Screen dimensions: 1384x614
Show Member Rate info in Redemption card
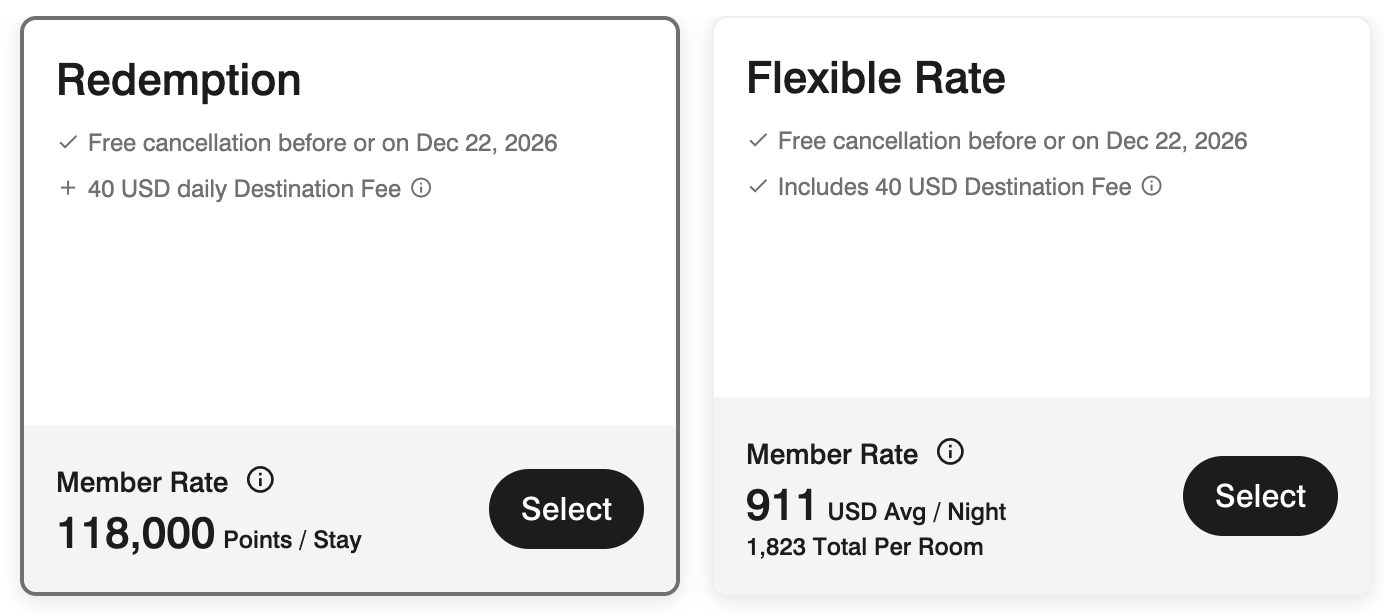260,481
